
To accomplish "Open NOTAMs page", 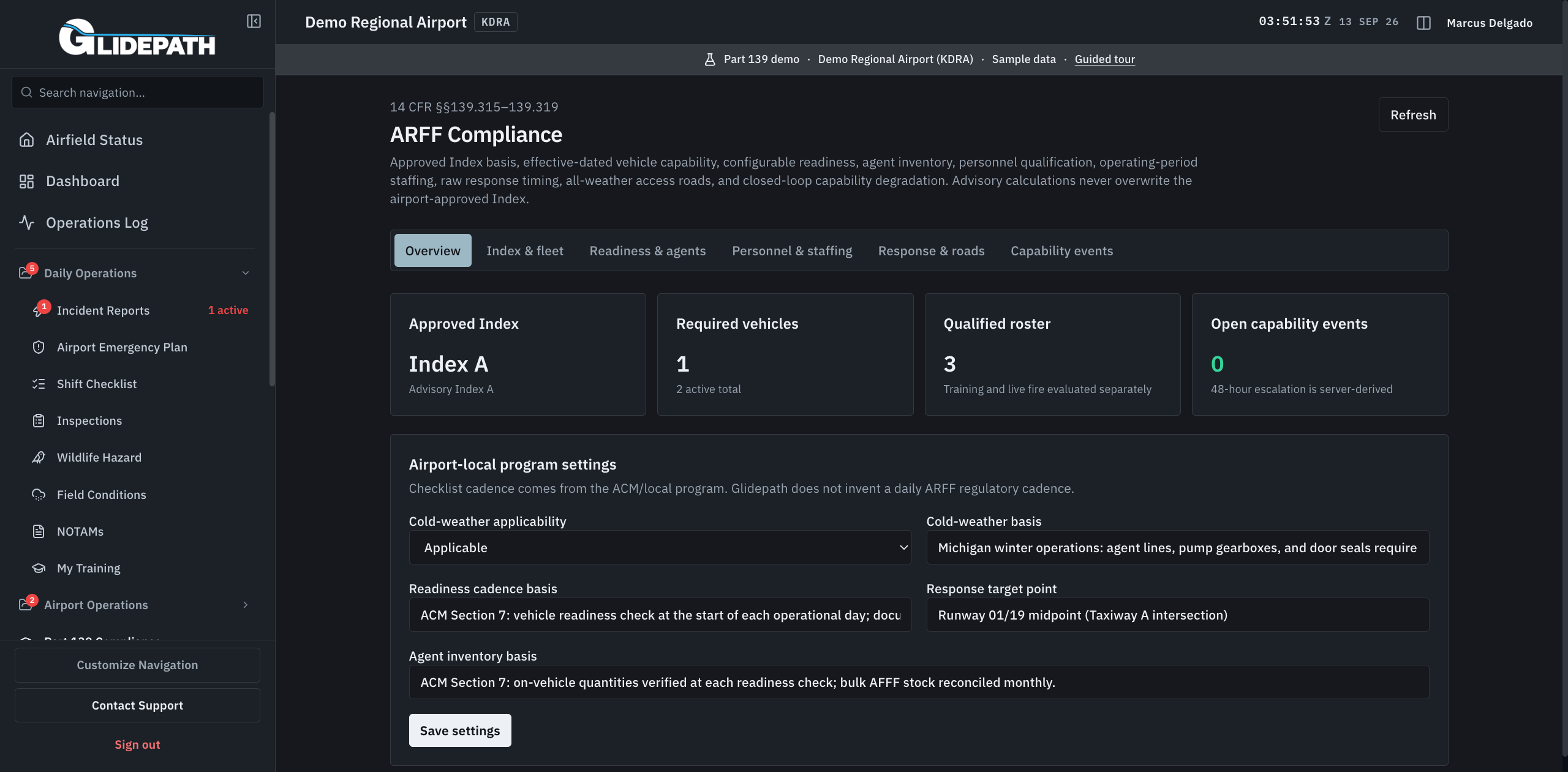I will pyautogui.click(x=140, y=531).
